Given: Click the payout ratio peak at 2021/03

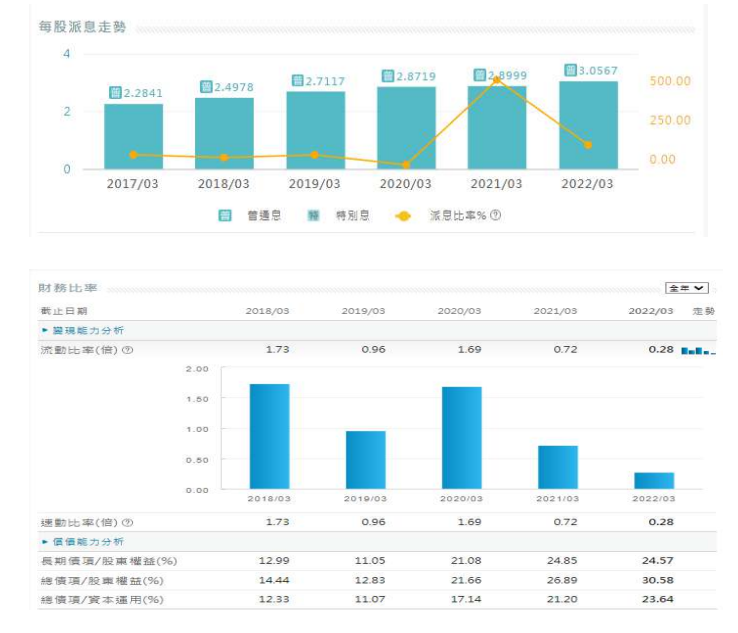Looking at the screenshot, I should click(x=497, y=80).
